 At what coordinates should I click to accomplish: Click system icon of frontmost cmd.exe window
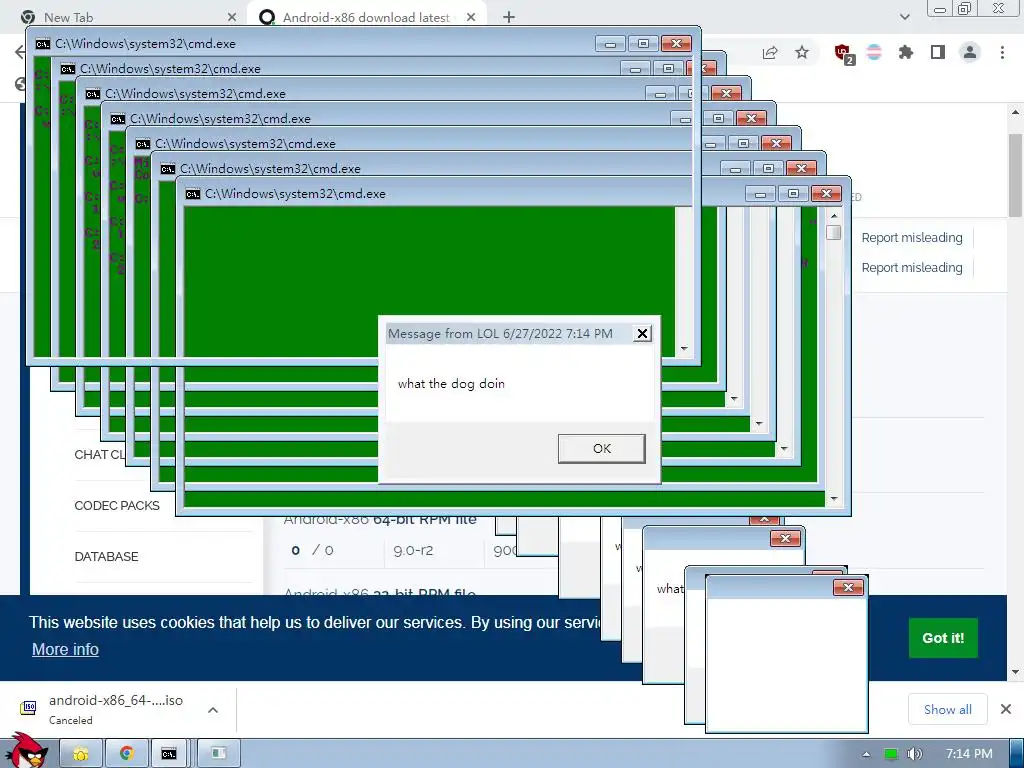tap(193, 194)
